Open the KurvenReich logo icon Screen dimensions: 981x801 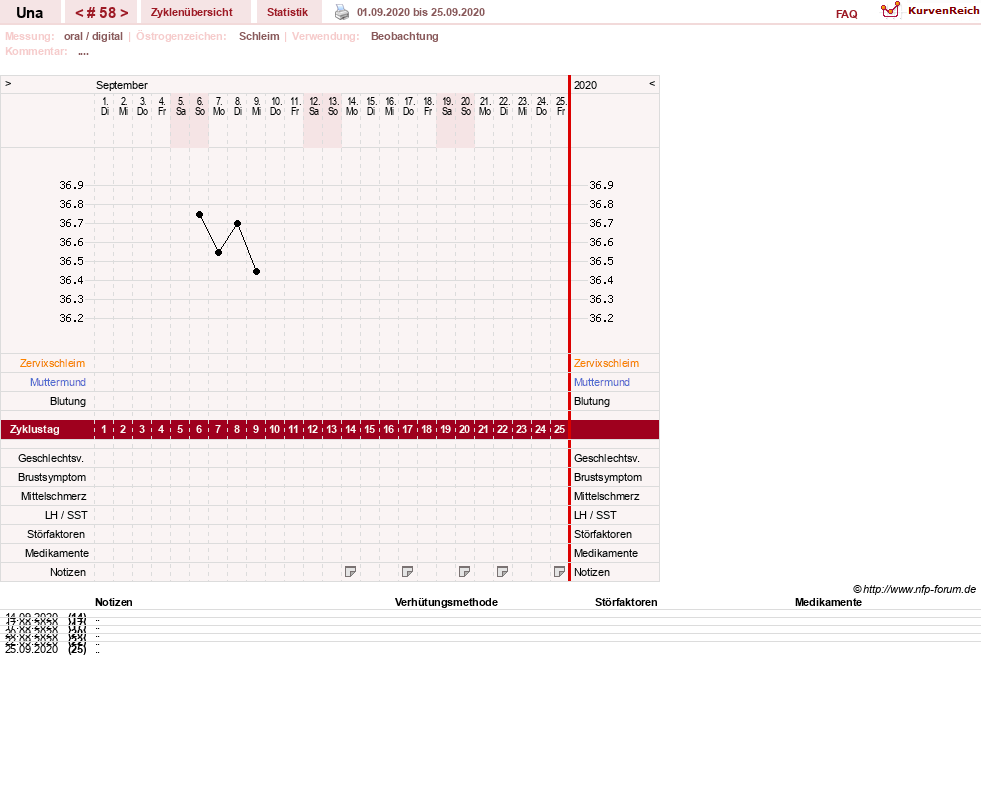click(890, 10)
